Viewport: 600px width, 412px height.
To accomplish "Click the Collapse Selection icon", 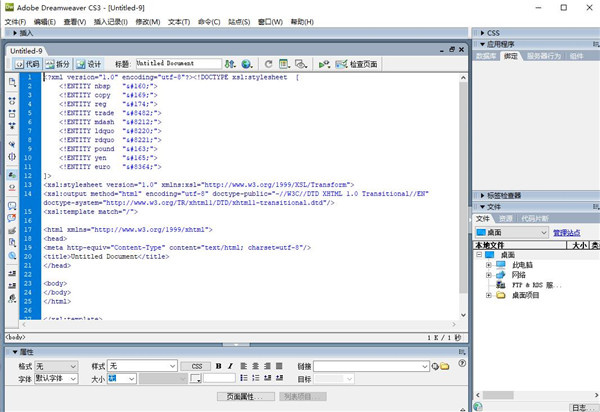I will (x=12, y=114).
